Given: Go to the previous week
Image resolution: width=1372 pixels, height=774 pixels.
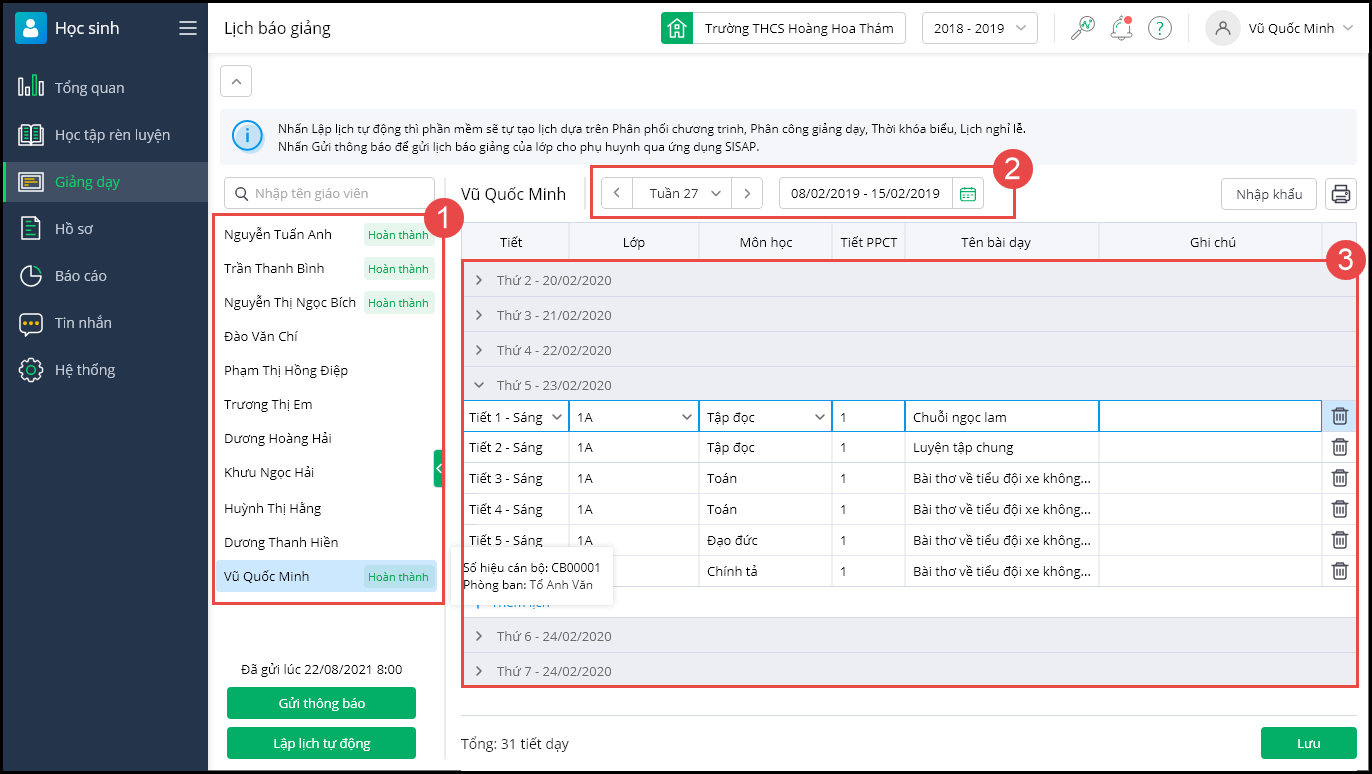Looking at the screenshot, I should tap(617, 194).
